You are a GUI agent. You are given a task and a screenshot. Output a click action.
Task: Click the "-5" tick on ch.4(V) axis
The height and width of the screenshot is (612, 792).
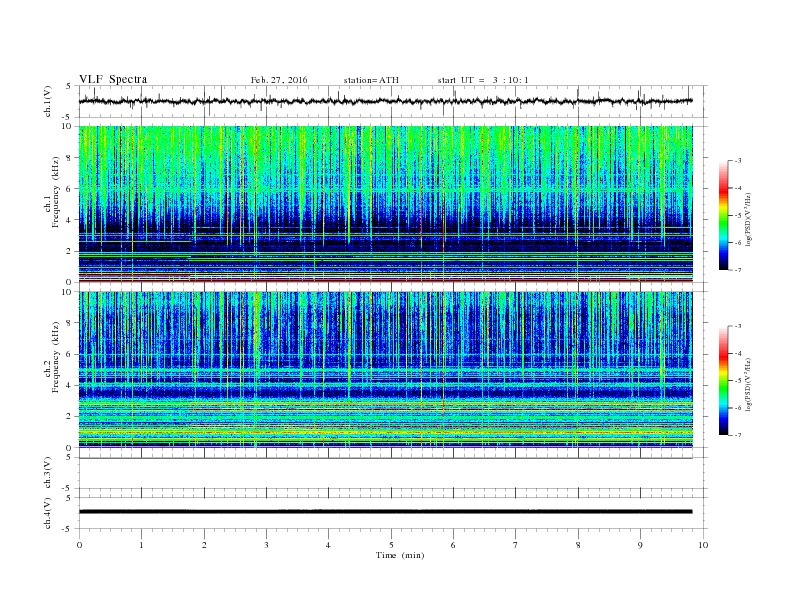tap(68, 529)
